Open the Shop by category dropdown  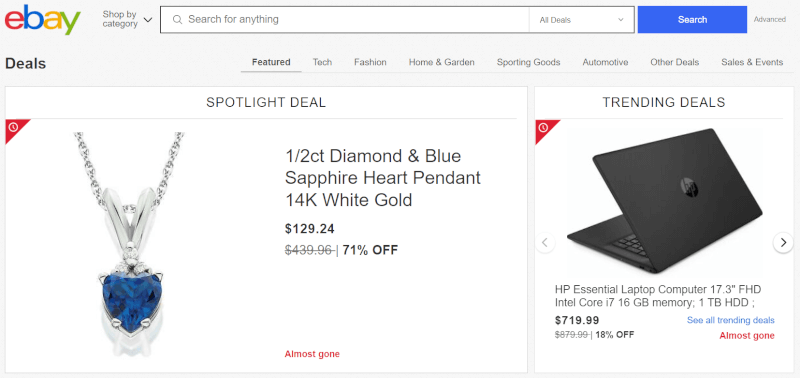coord(127,19)
